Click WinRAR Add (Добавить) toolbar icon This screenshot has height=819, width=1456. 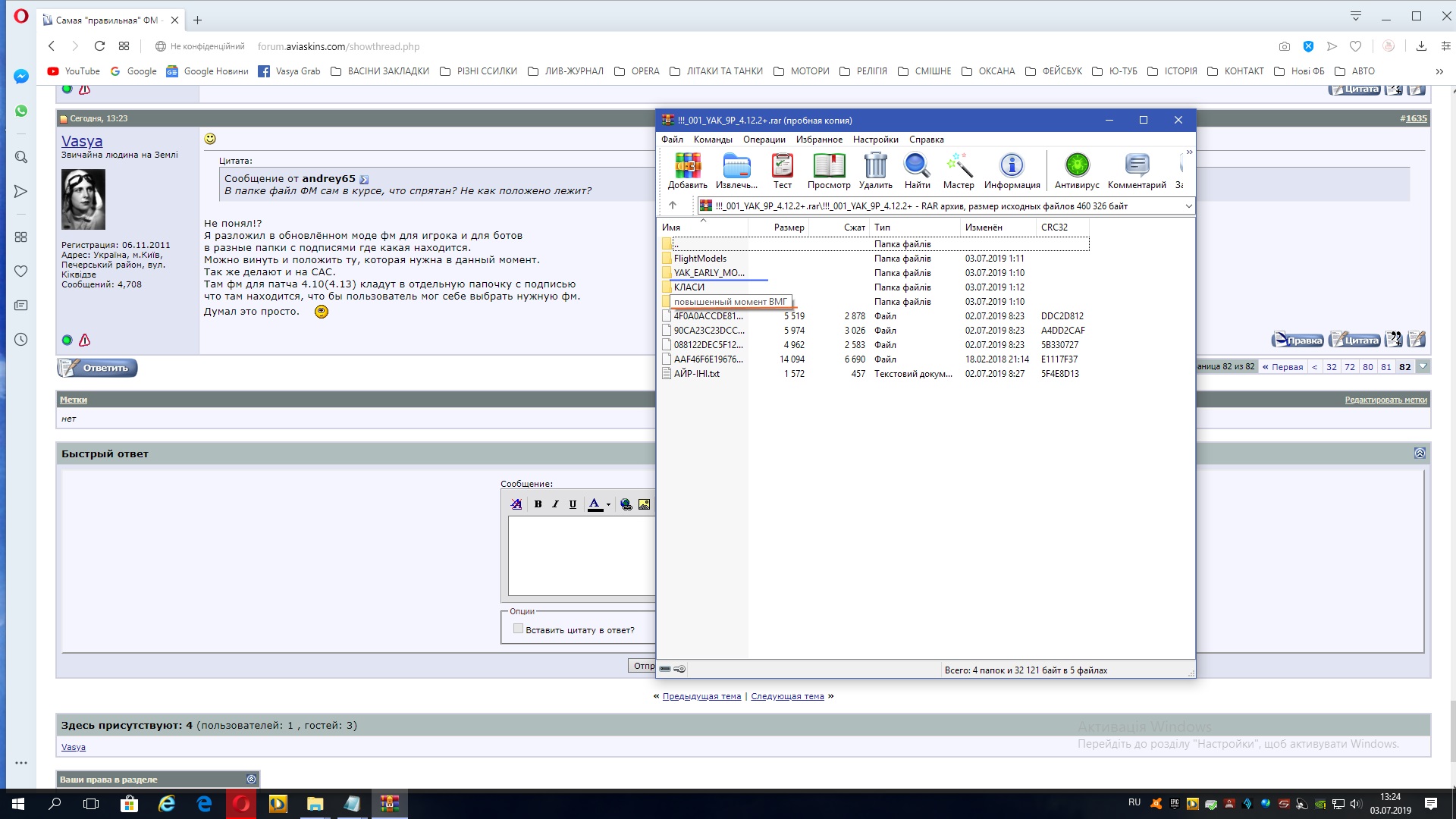click(x=687, y=166)
